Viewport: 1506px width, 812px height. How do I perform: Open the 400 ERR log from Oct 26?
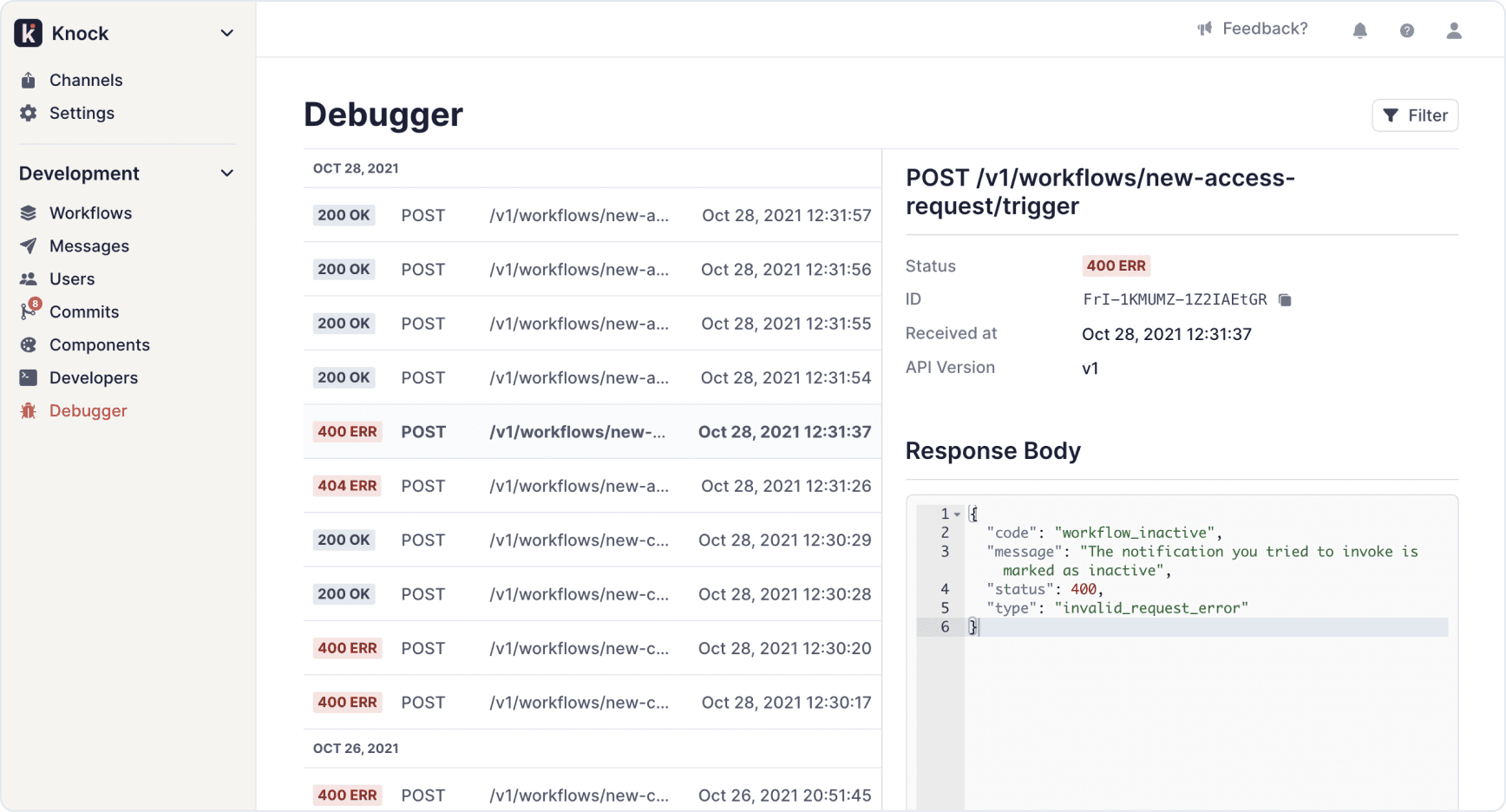tap(592, 795)
